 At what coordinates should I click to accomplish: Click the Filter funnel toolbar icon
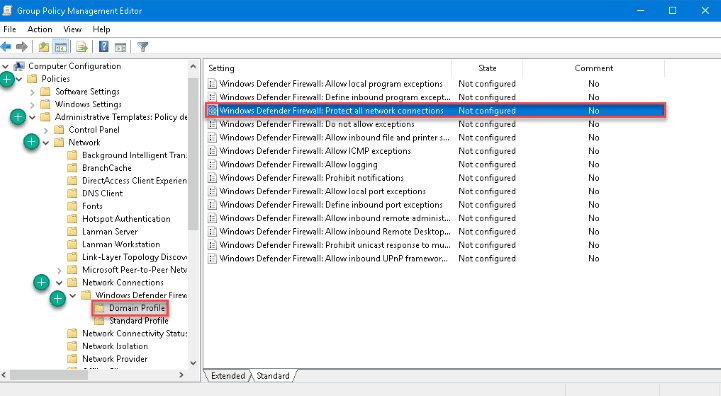coord(143,46)
